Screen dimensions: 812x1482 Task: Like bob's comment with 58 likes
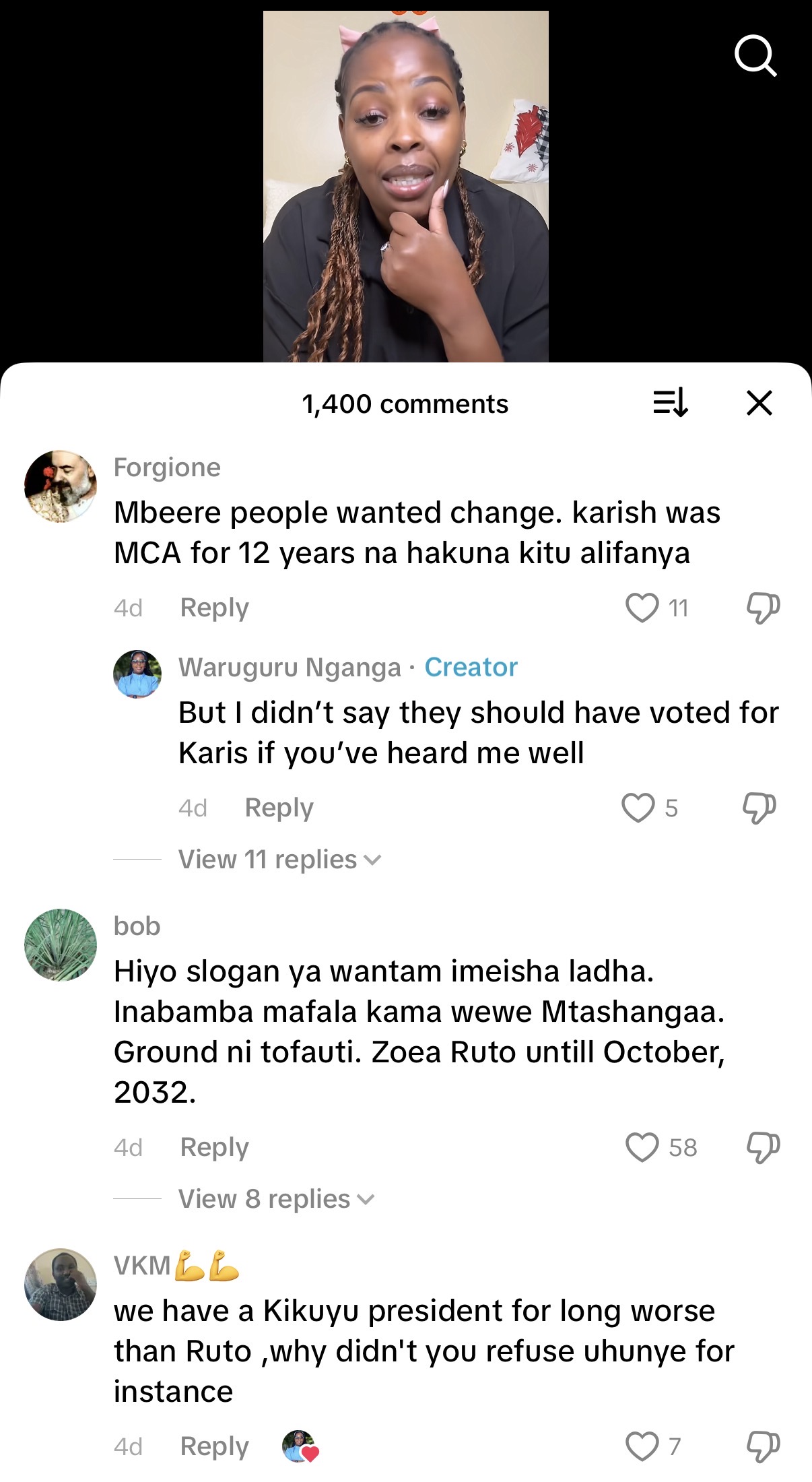point(642,1147)
